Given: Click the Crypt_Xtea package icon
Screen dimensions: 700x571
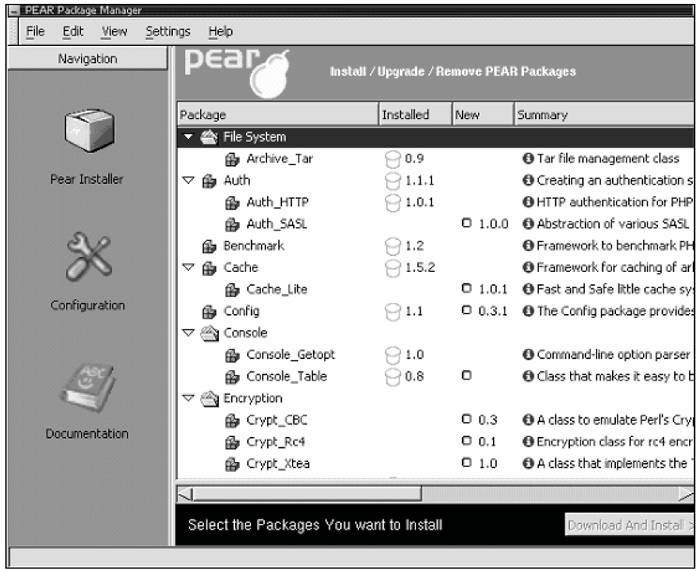Looking at the screenshot, I should (232, 464).
